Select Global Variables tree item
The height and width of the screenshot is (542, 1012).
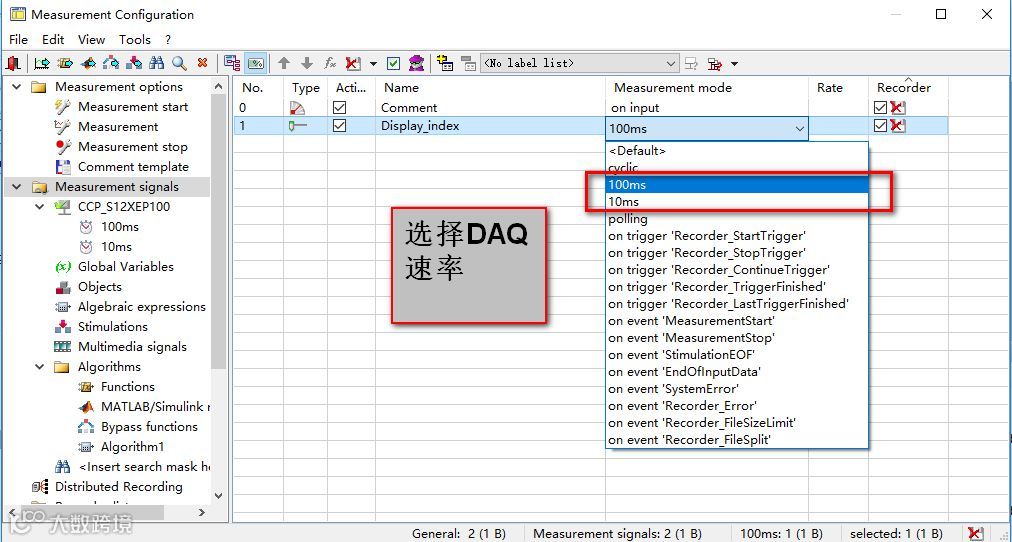126,266
